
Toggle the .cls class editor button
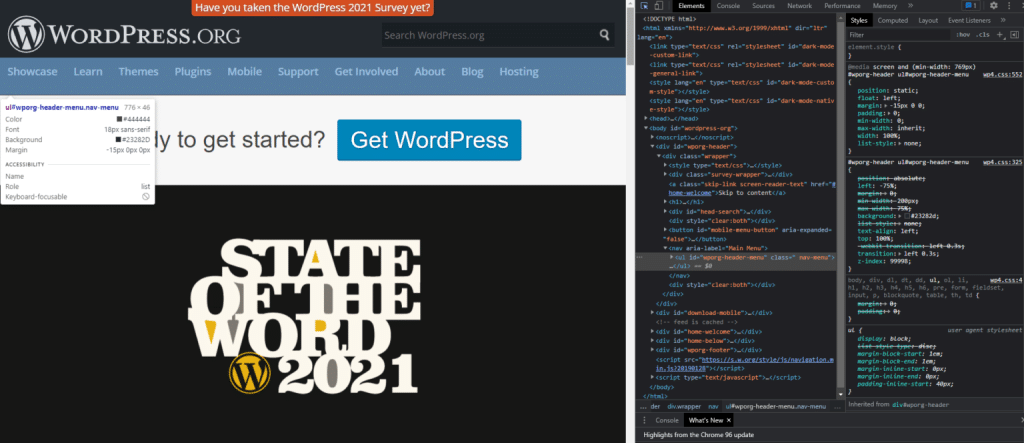click(x=982, y=35)
